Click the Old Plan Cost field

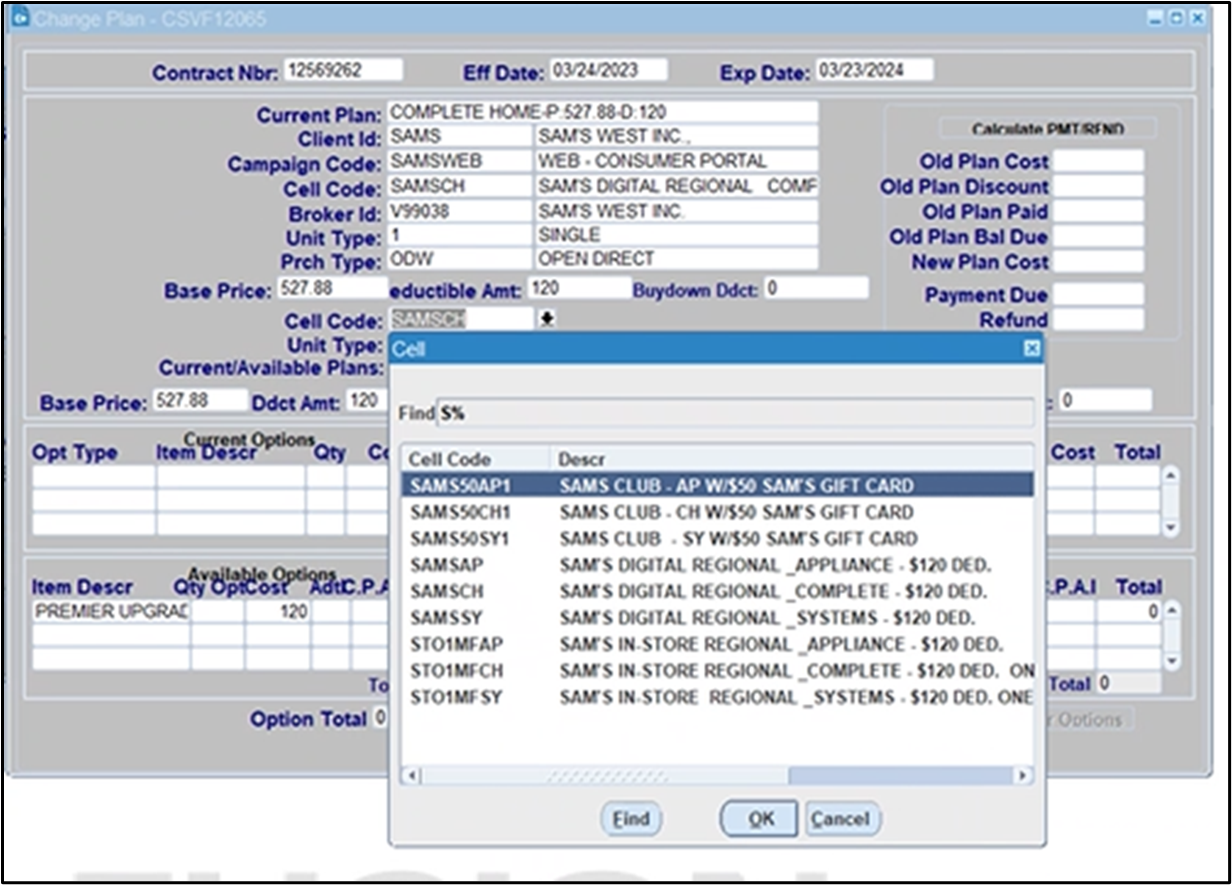(x=1098, y=160)
